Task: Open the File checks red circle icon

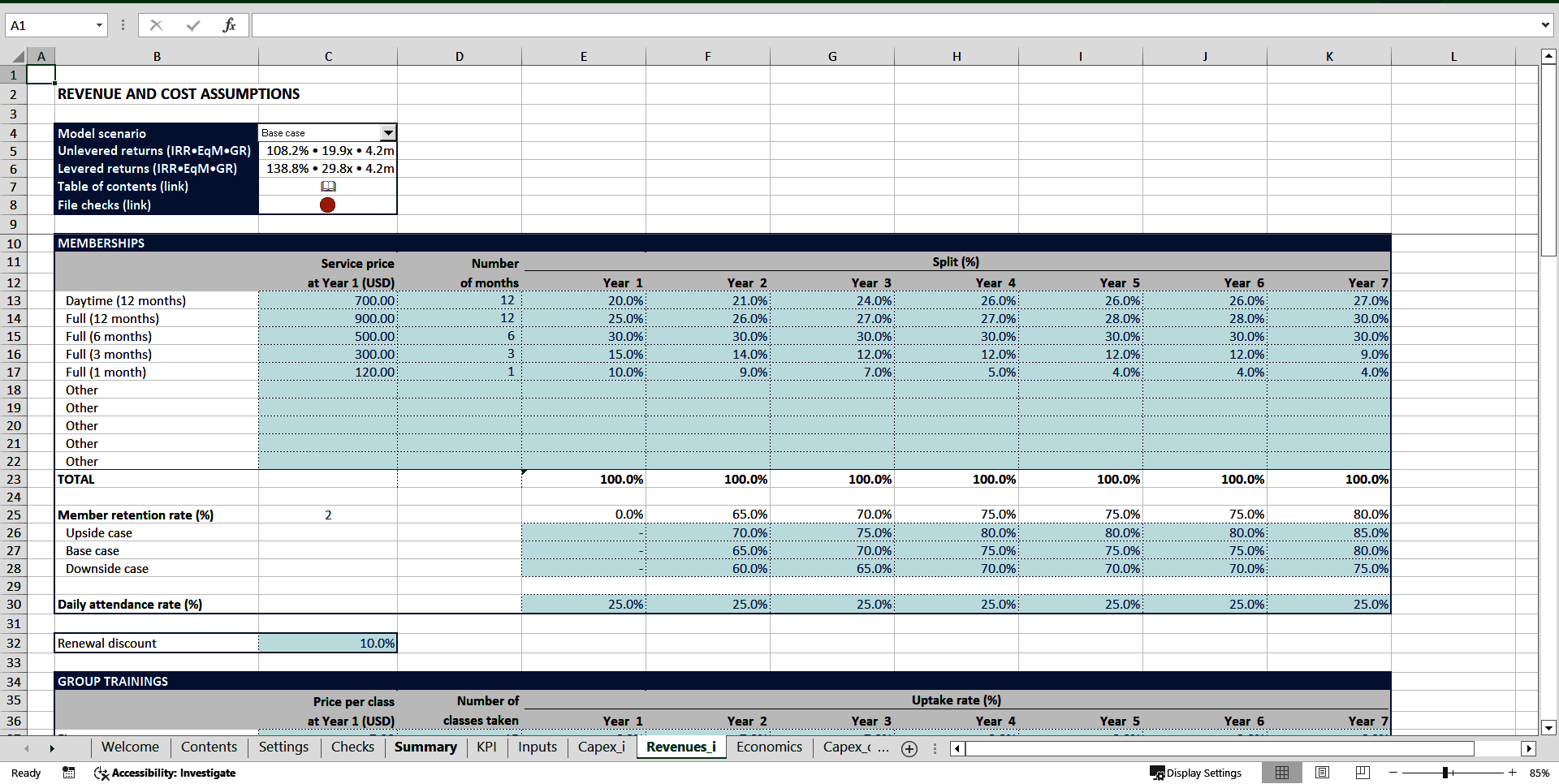Action: coord(327,205)
